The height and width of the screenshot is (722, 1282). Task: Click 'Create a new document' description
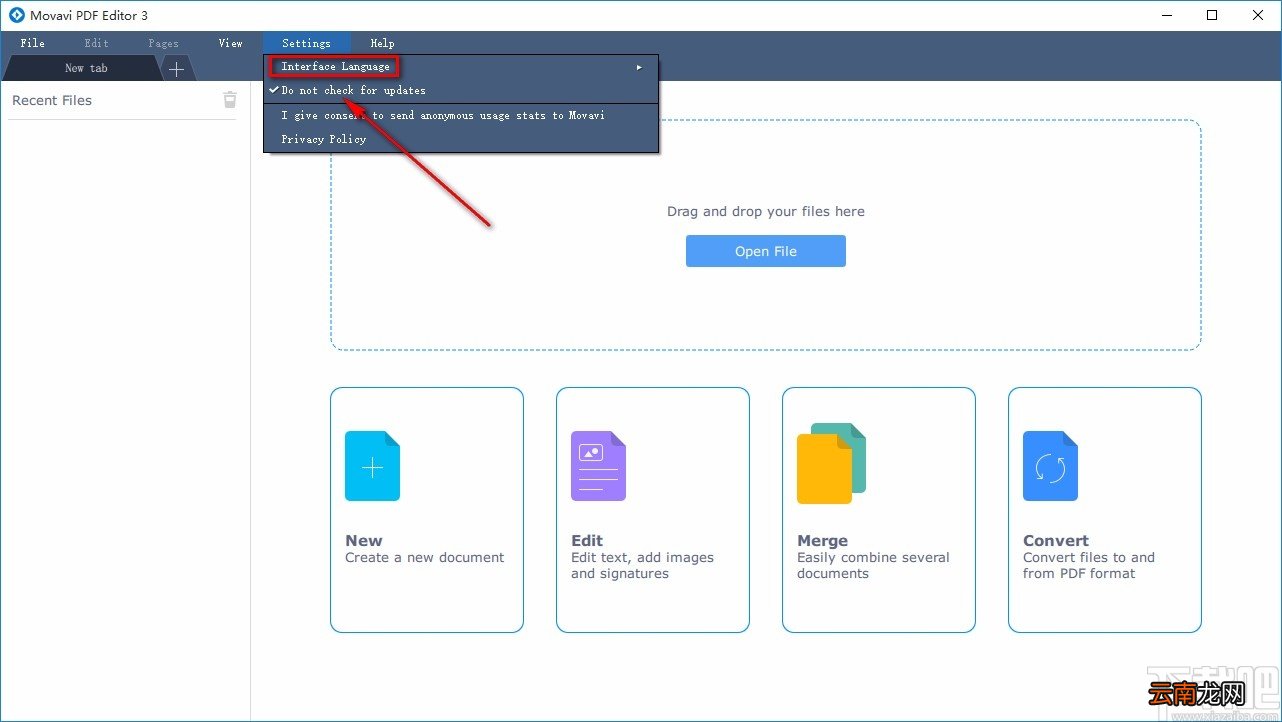pyautogui.click(x=425, y=557)
